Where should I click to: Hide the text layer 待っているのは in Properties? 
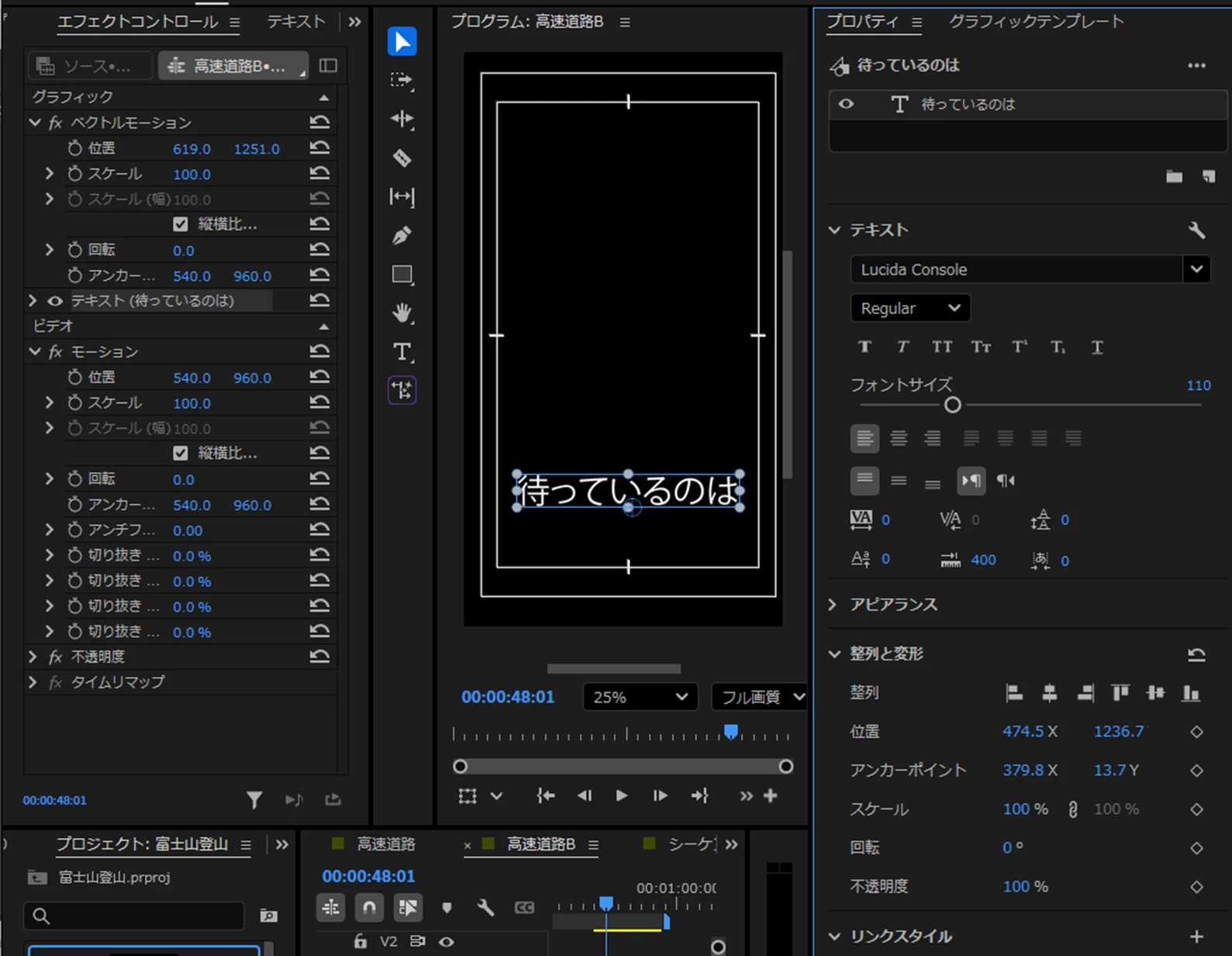tap(846, 104)
